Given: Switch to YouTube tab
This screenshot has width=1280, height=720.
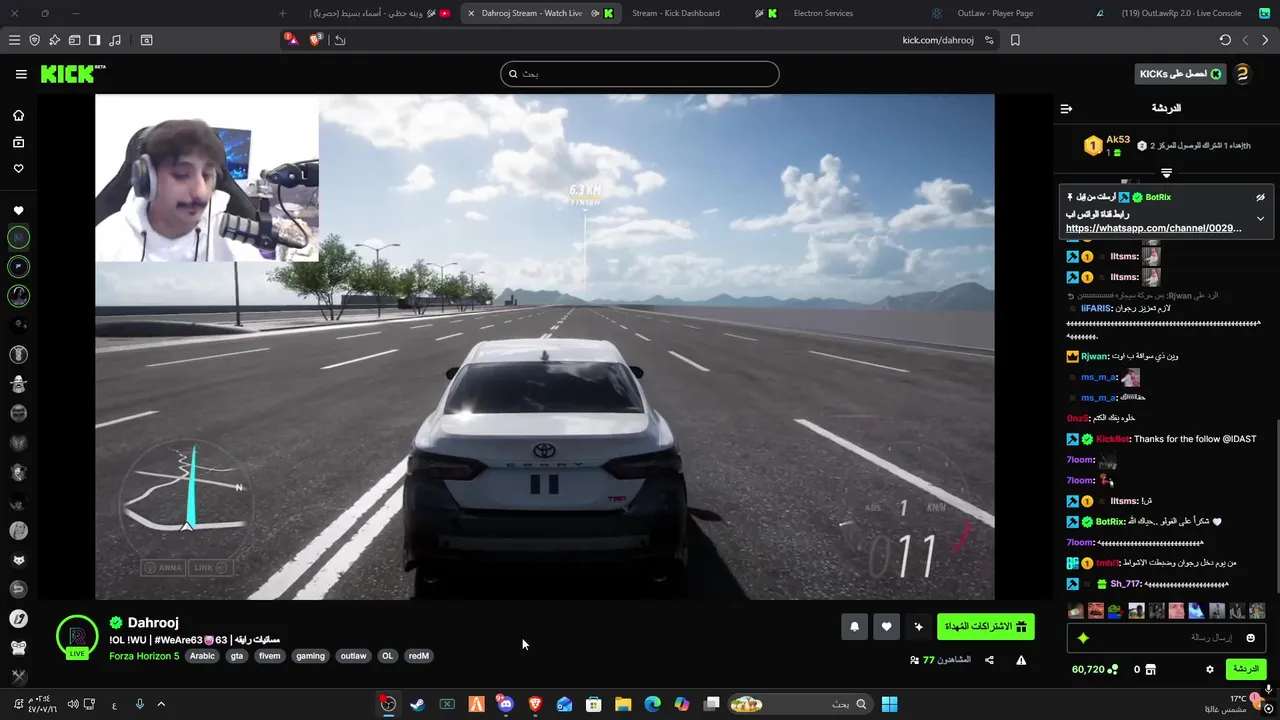Looking at the screenshot, I should point(380,13).
